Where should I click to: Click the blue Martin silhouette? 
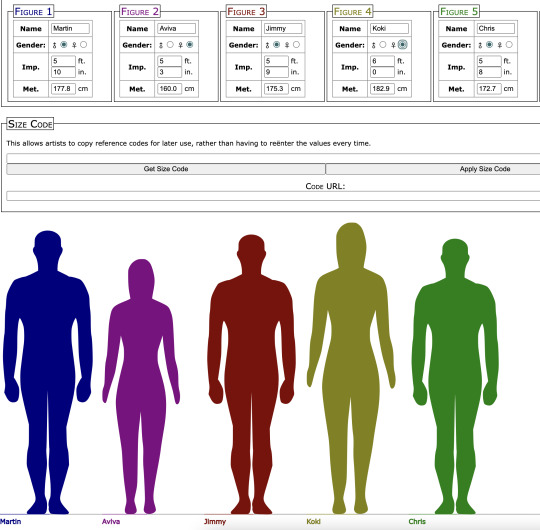click(48, 372)
